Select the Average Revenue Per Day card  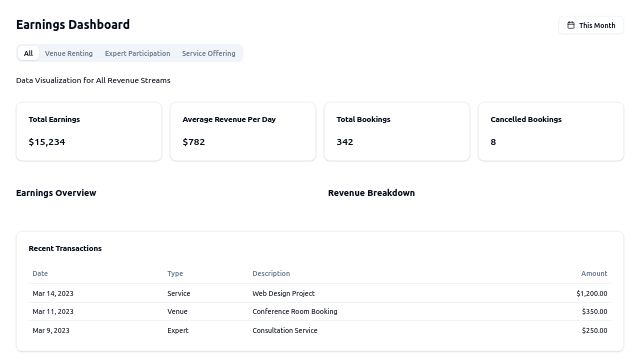[x=243, y=131]
